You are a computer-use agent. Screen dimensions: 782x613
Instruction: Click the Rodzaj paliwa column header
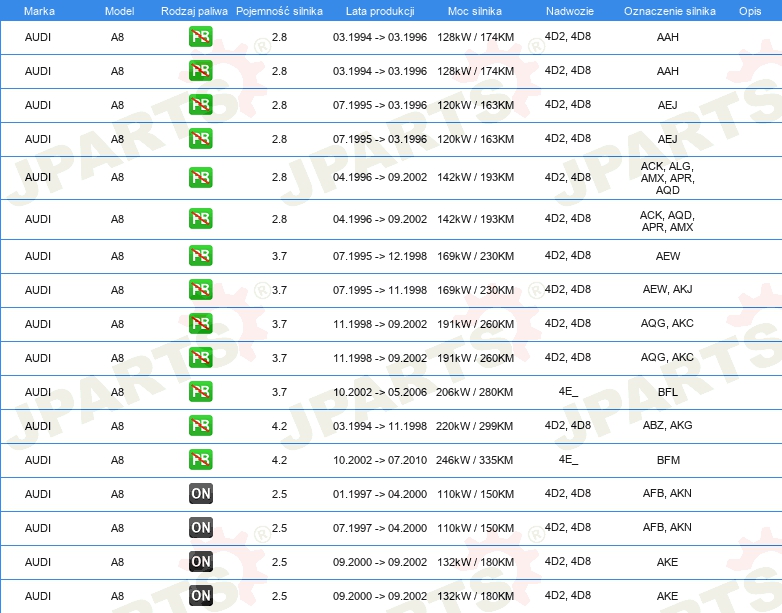[194, 11]
